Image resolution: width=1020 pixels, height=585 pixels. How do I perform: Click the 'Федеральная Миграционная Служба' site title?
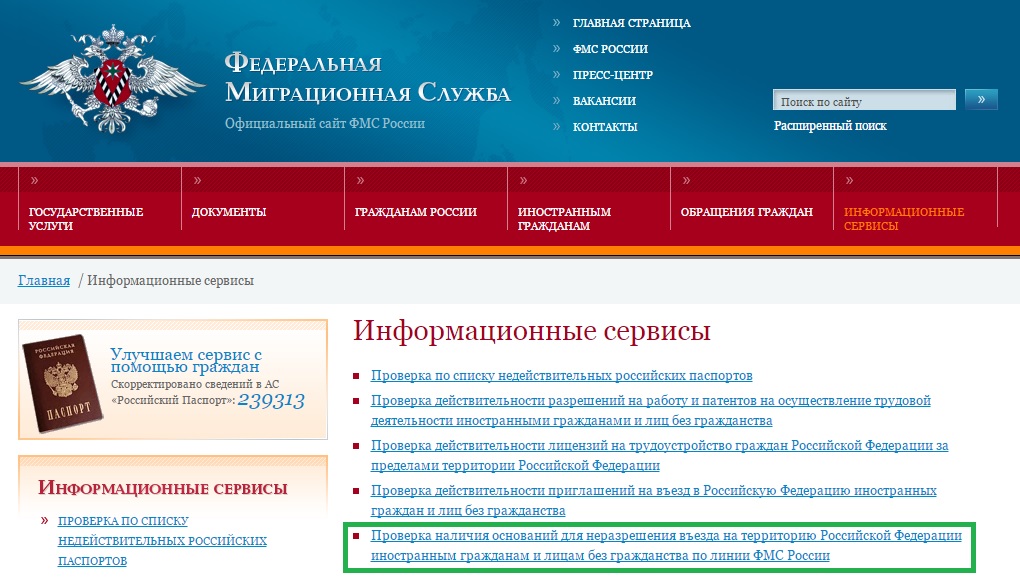367,79
